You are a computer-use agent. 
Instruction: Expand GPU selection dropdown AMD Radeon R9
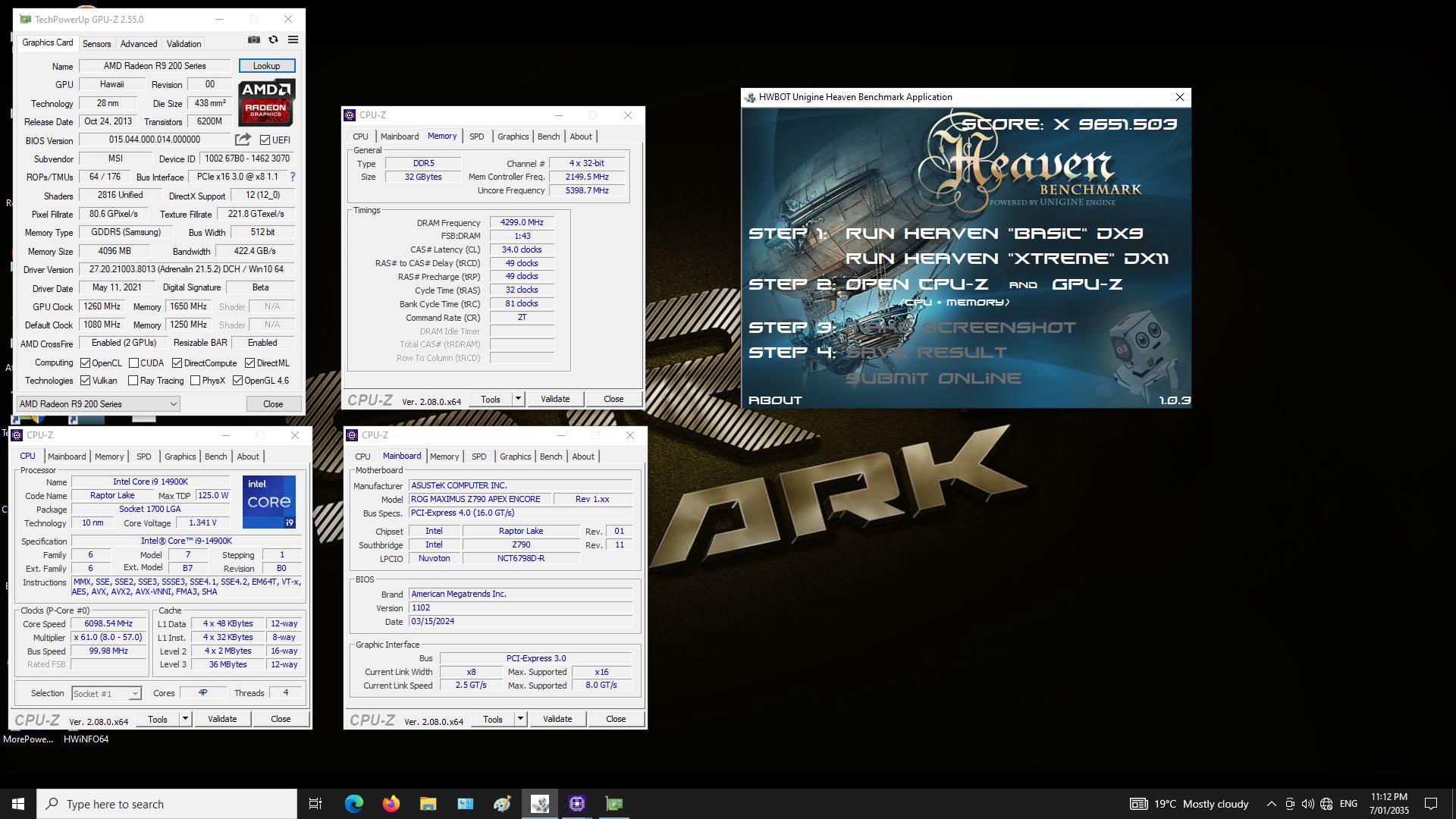pyautogui.click(x=98, y=404)
